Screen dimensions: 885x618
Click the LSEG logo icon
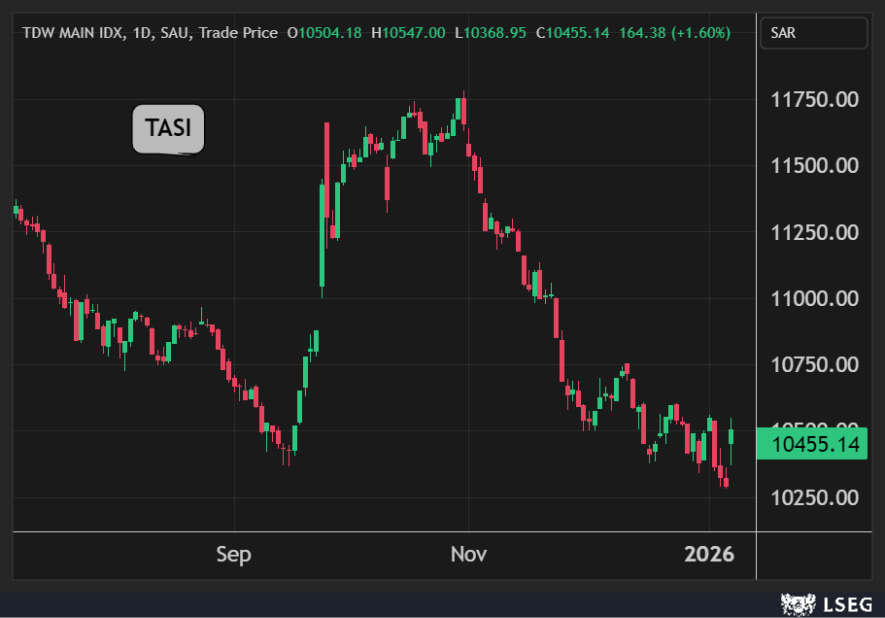click(795, 604)
